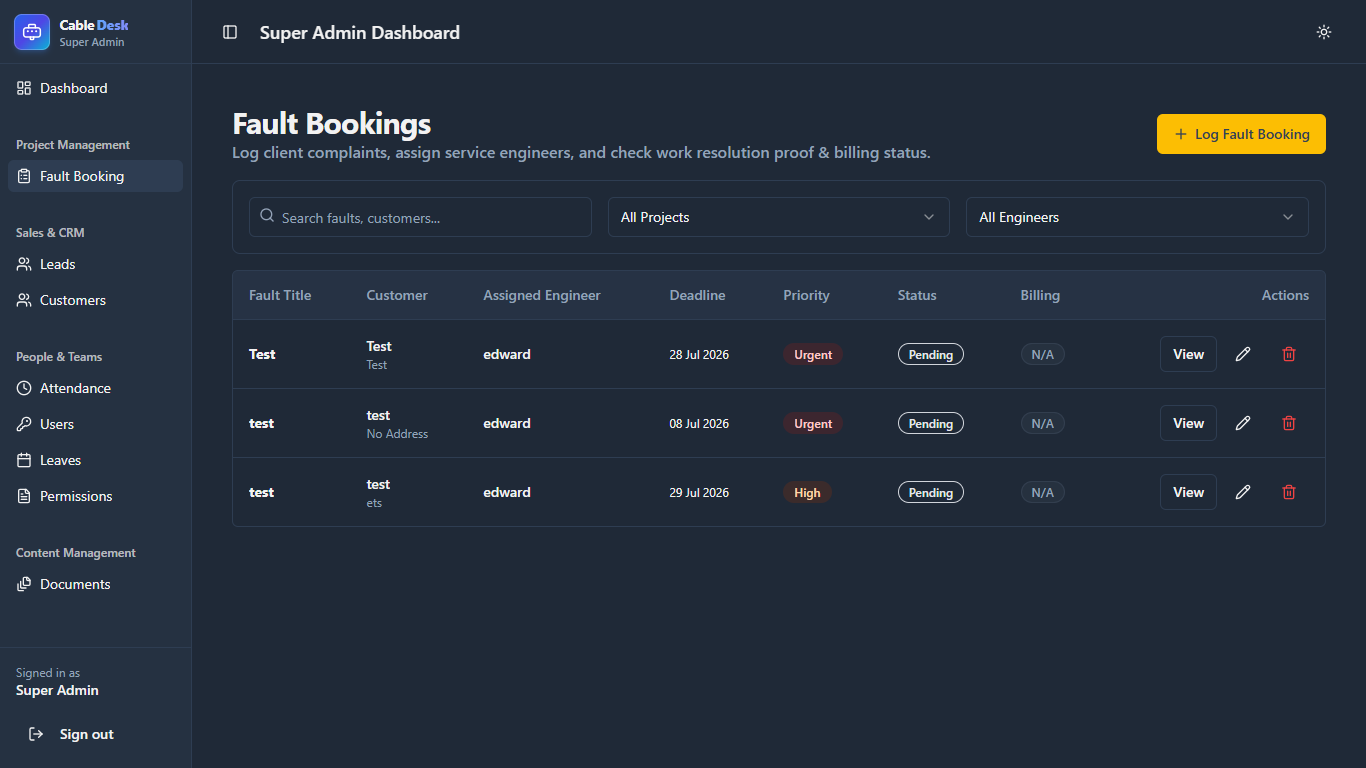The width and height of the screenshot is (1366, 768).
Task: Click the Fault Title column header
Action: [280, 295]
